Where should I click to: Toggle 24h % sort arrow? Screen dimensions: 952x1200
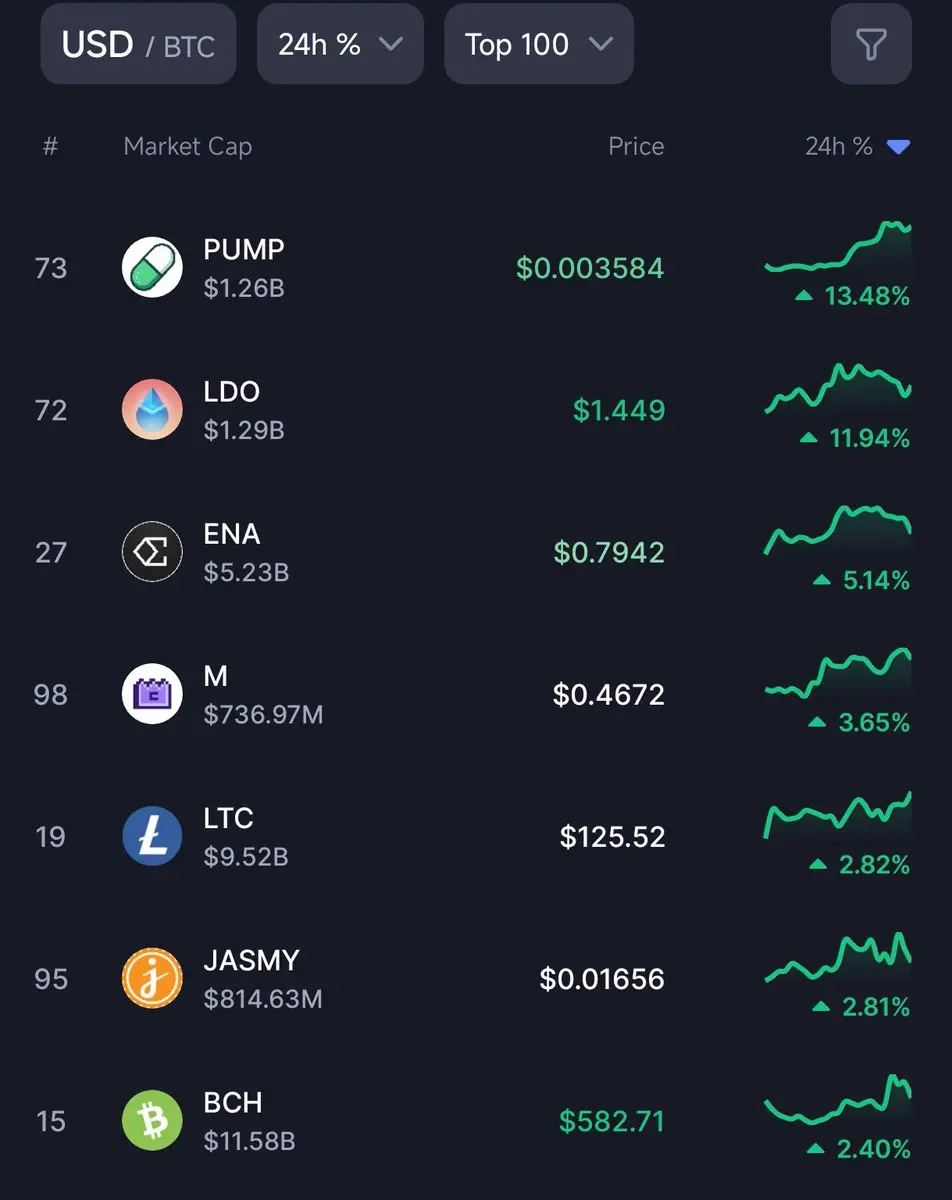pos(898,147)
